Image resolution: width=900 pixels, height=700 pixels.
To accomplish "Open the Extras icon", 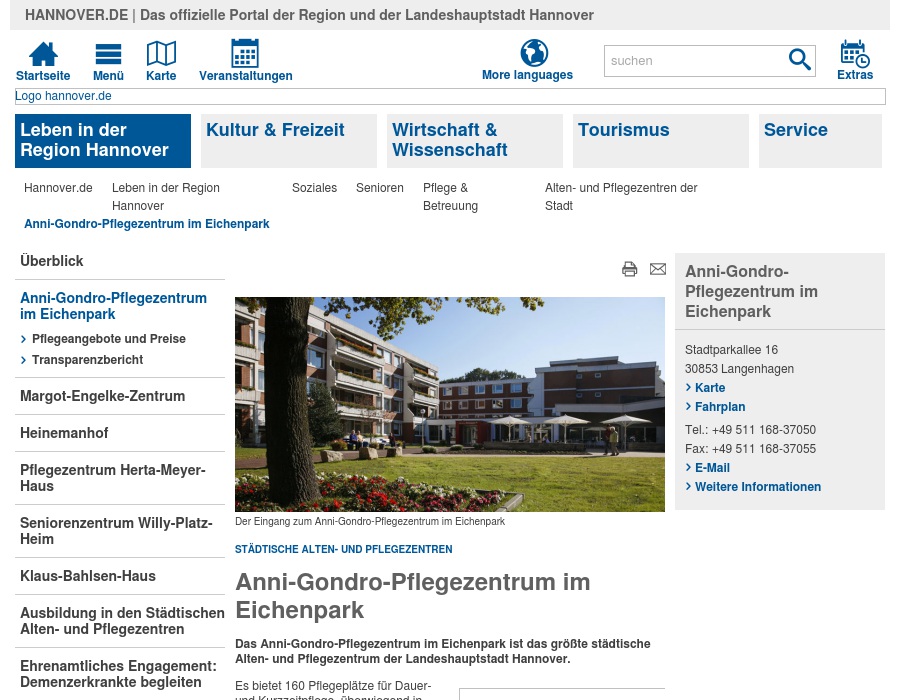I will click(855, 53).
